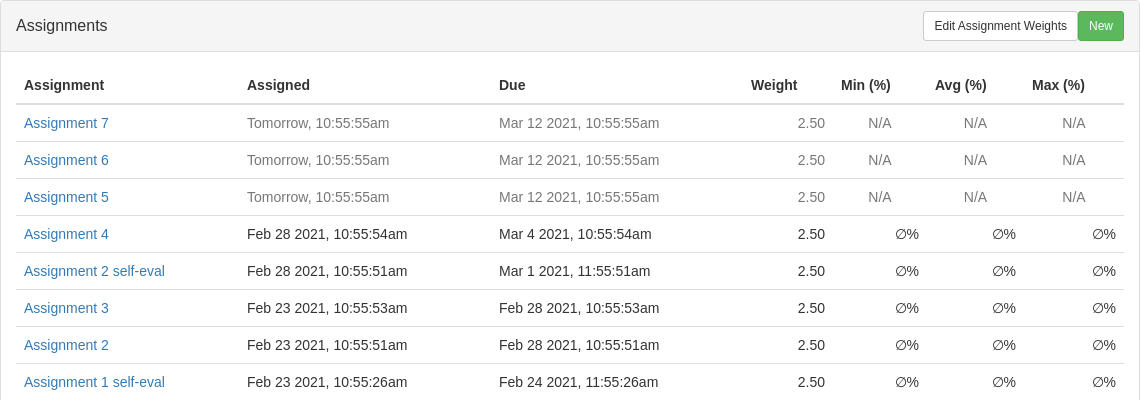Click the Assignments panel heading
The height and width of the screenshot is (400, 1140).
(62, 26)
